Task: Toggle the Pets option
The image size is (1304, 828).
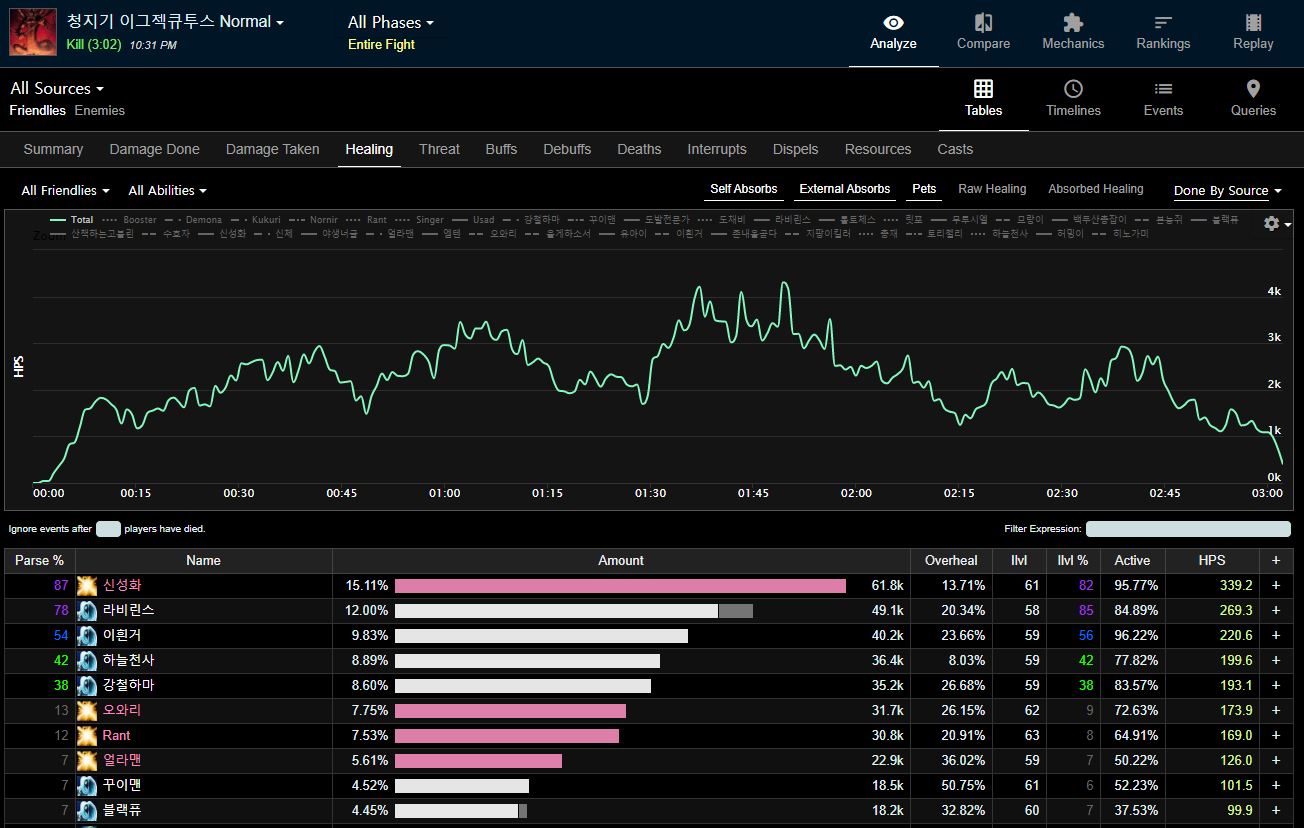Action: (x=924, y=189)
